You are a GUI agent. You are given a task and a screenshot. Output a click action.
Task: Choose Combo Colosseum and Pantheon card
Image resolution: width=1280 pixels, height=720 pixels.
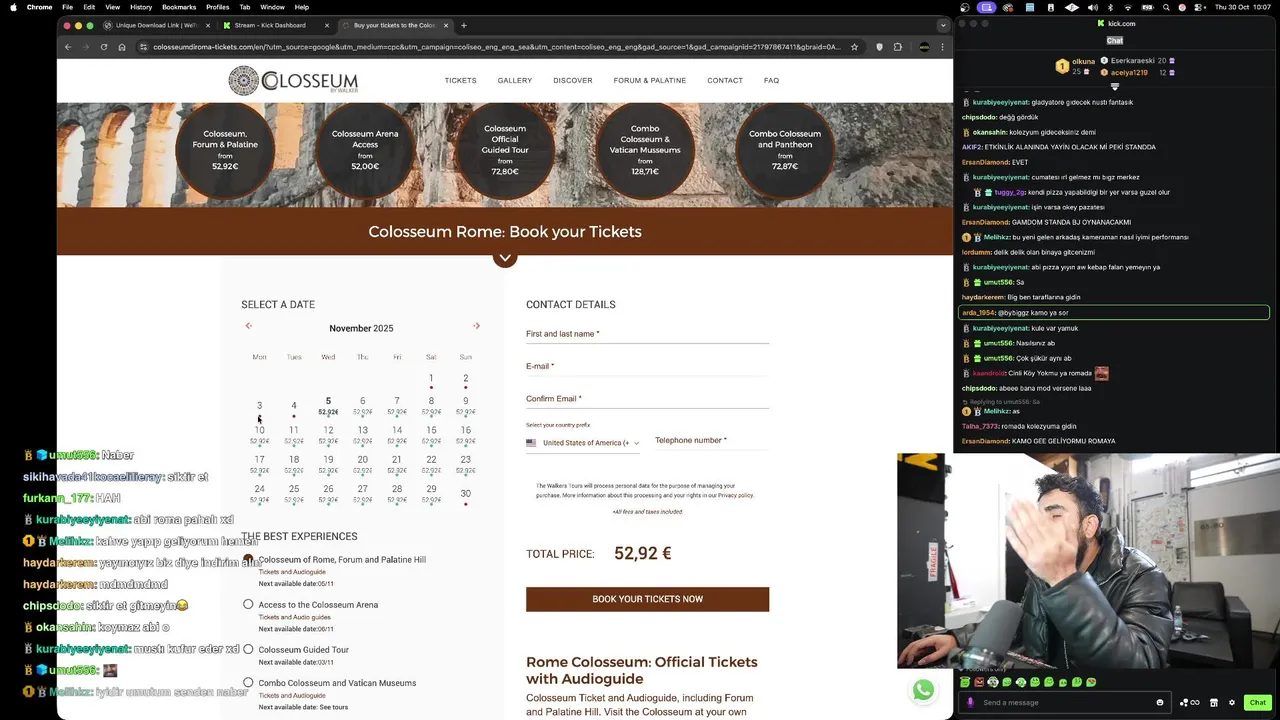coord(785,150)
